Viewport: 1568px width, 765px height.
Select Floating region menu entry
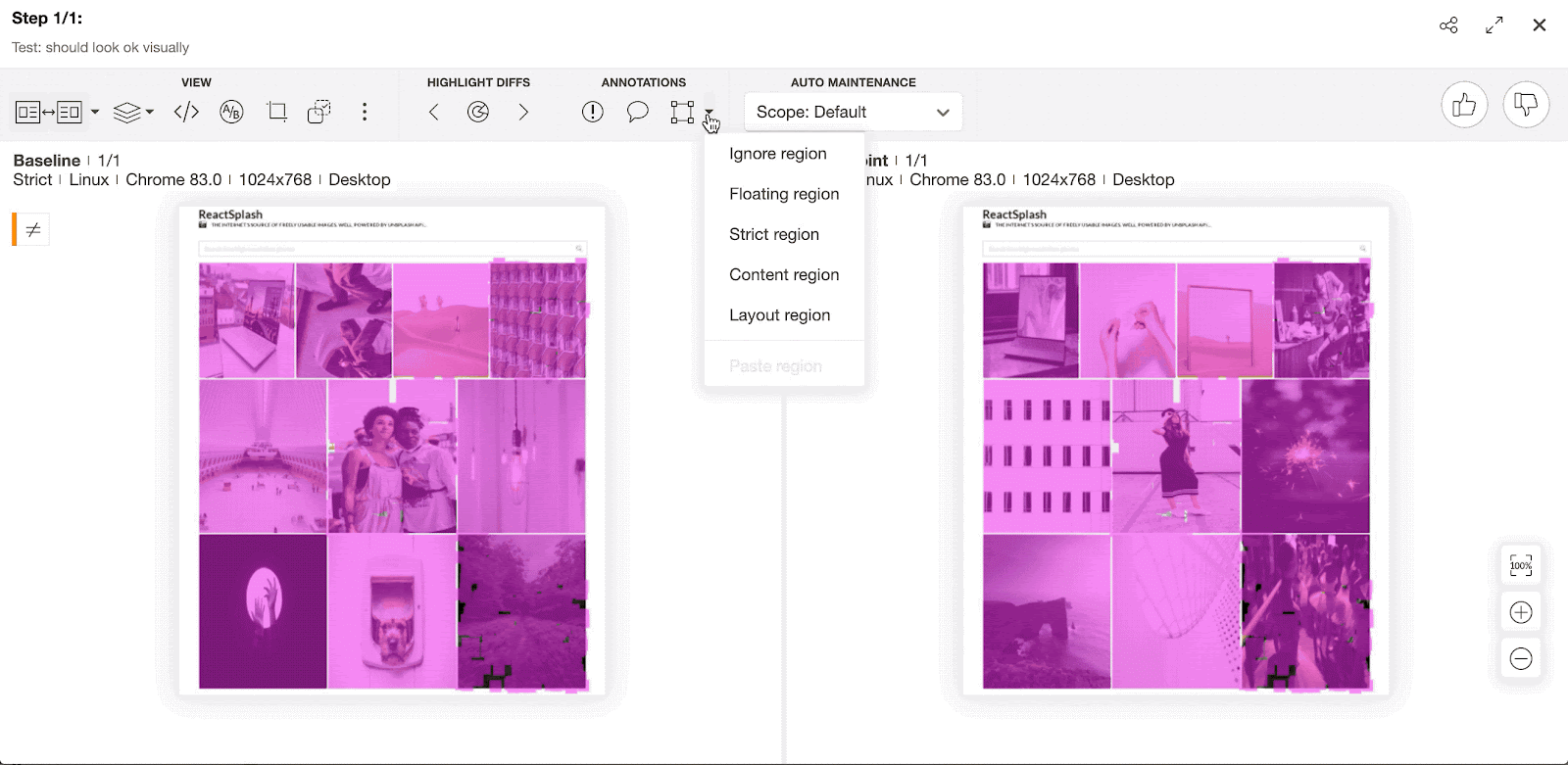(x=784, y=194)
